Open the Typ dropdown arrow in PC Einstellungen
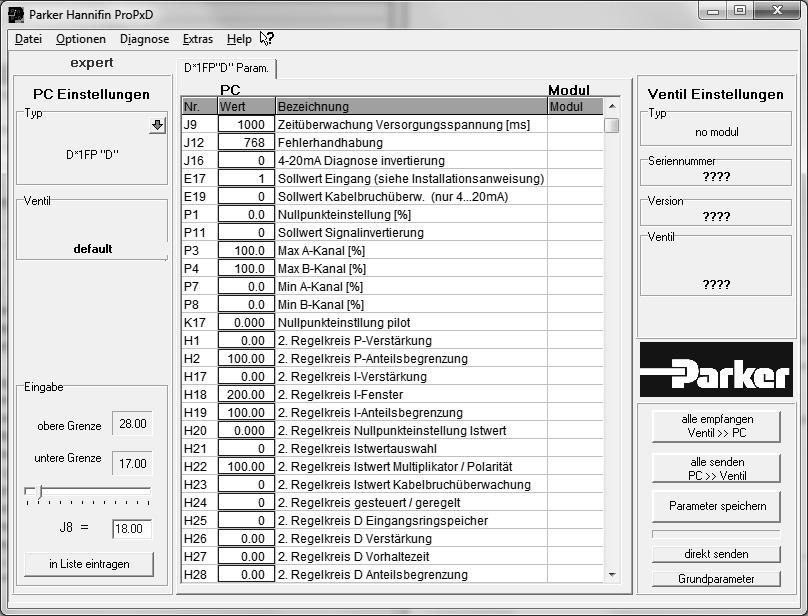The width and height of the screenshot is (808, 616). 158,125
